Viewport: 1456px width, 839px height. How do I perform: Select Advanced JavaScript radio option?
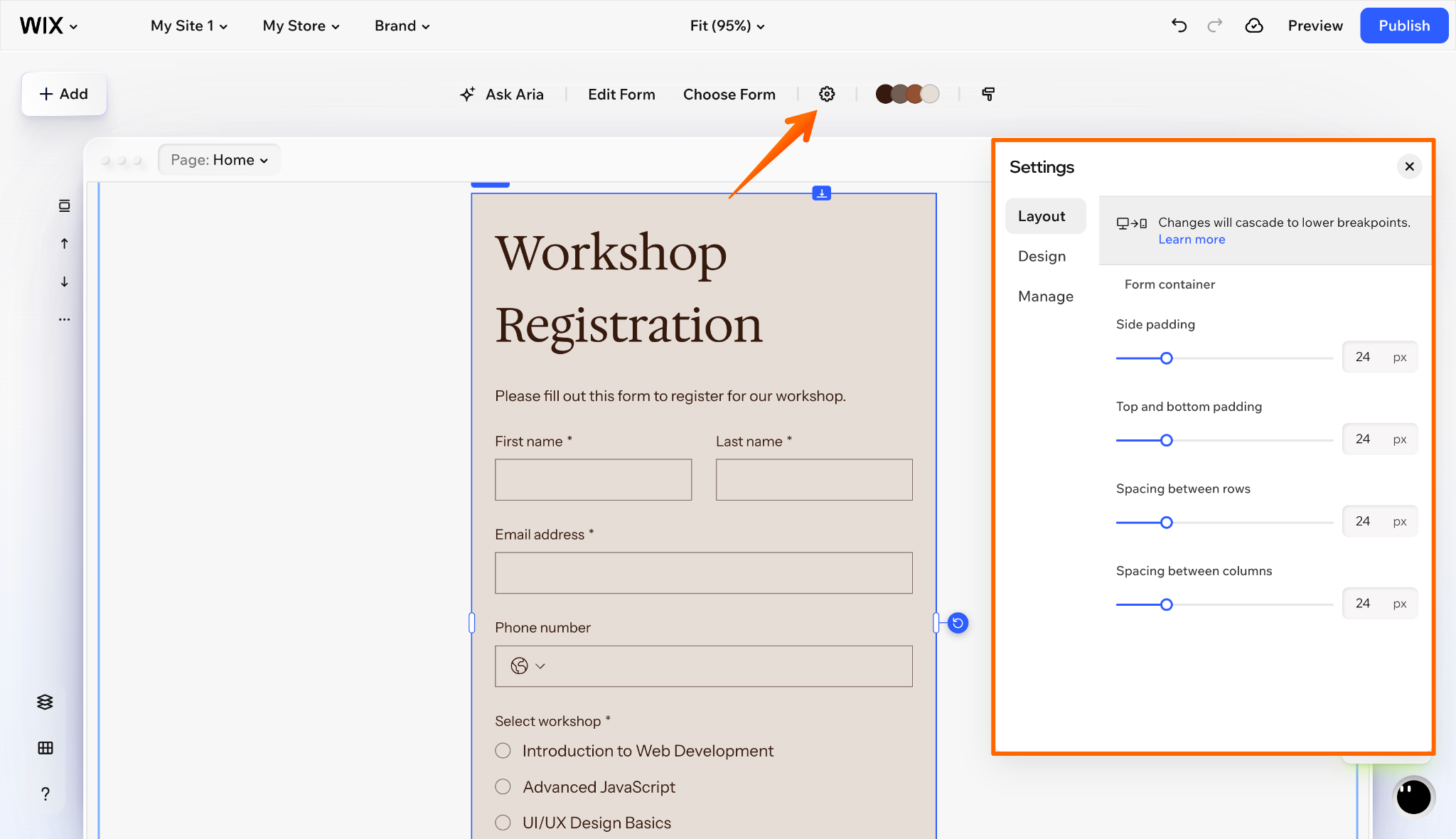tap(503, 786)
